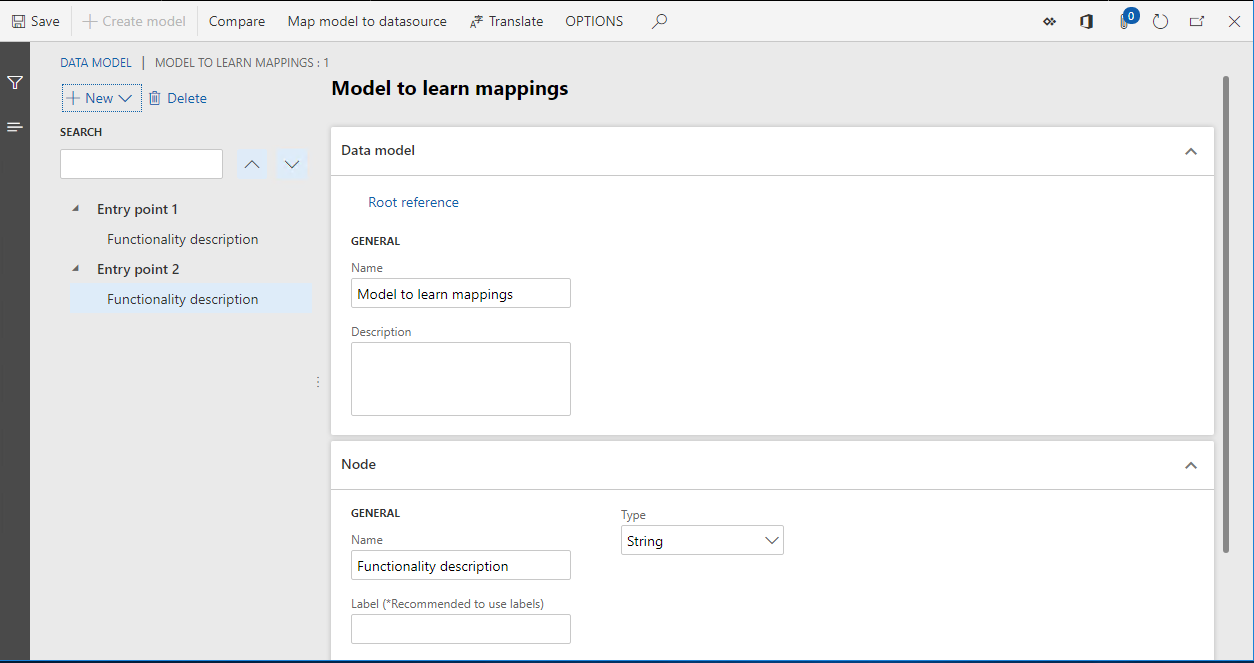1254x663 pixels.
Task: Open the filter panel in the left sidebar
Action: (14, 82)
